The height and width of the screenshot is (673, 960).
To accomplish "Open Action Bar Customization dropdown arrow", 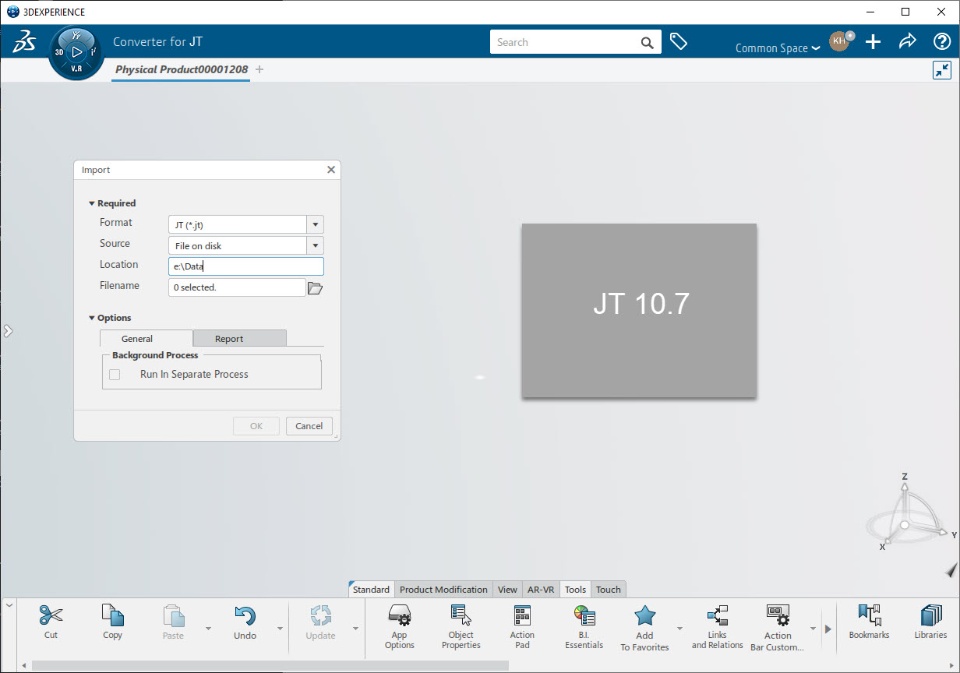I will 813,628.
